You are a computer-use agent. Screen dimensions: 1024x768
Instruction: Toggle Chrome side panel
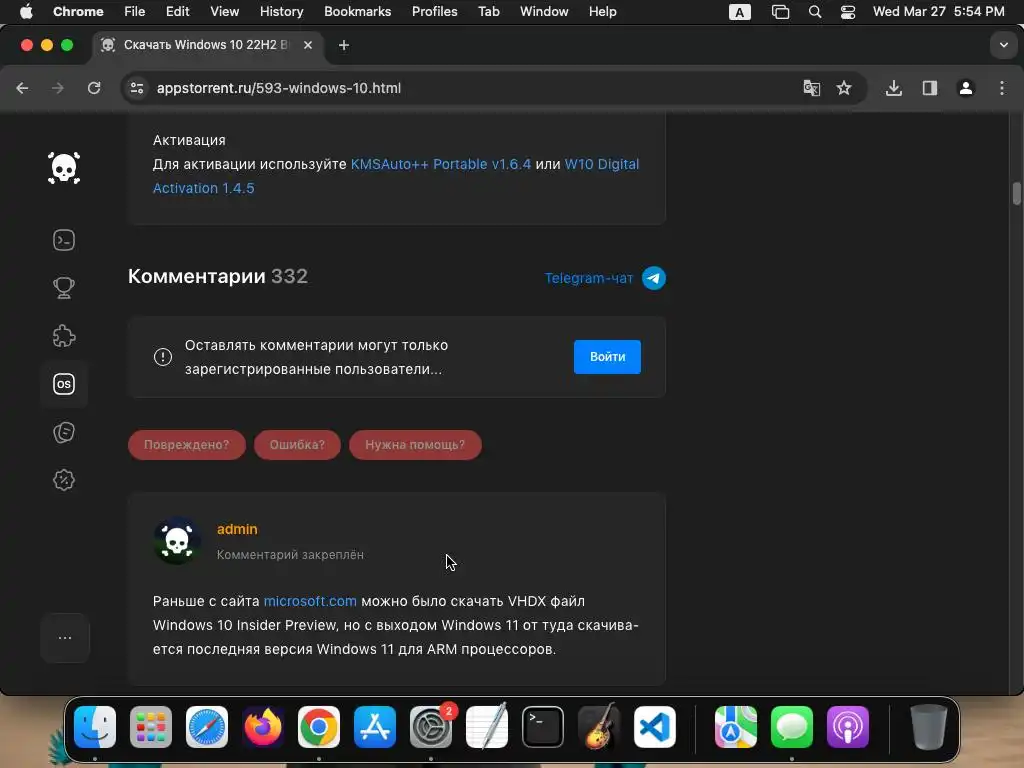pos(930,88)
